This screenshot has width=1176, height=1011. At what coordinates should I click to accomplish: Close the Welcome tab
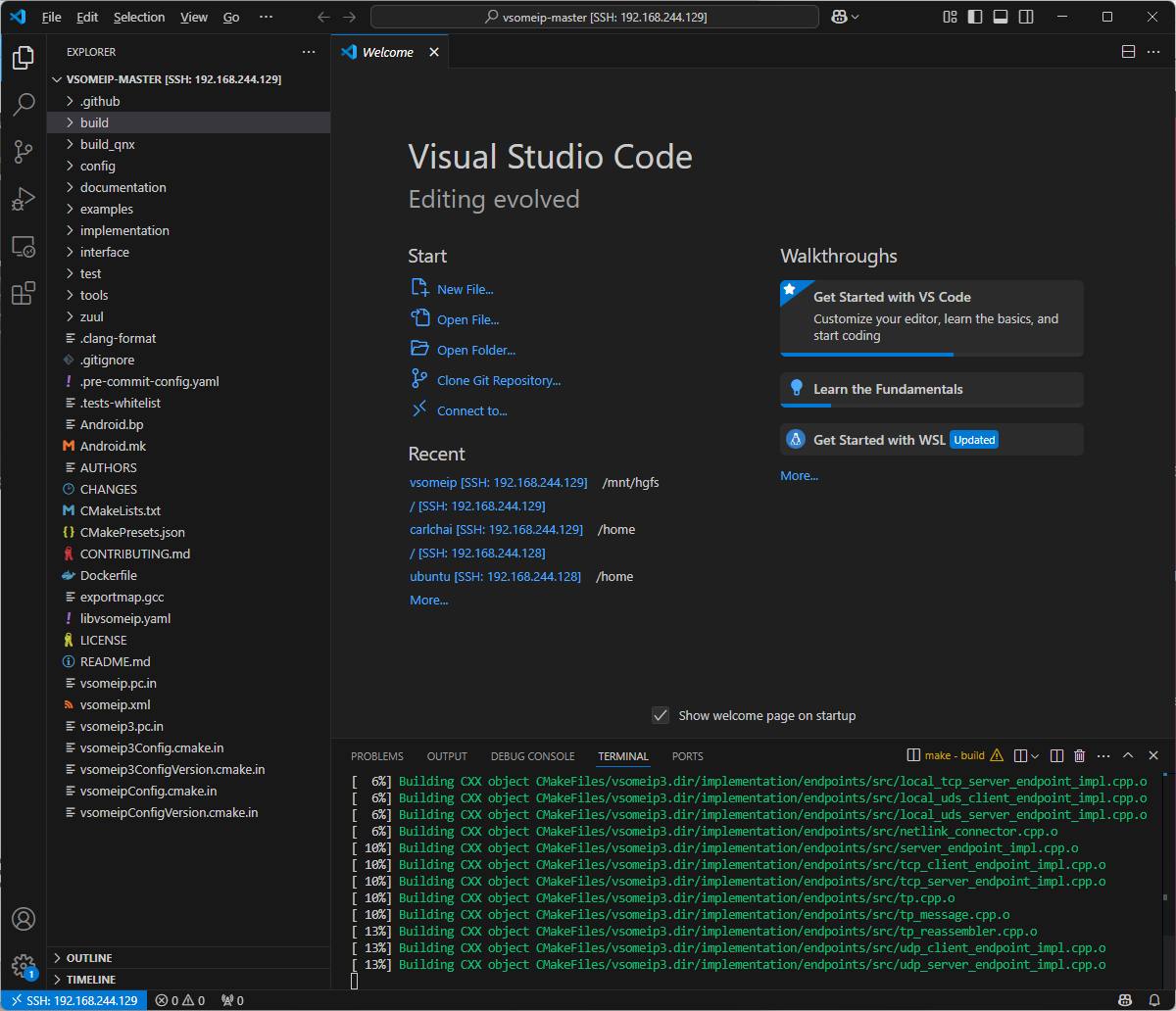432,52
